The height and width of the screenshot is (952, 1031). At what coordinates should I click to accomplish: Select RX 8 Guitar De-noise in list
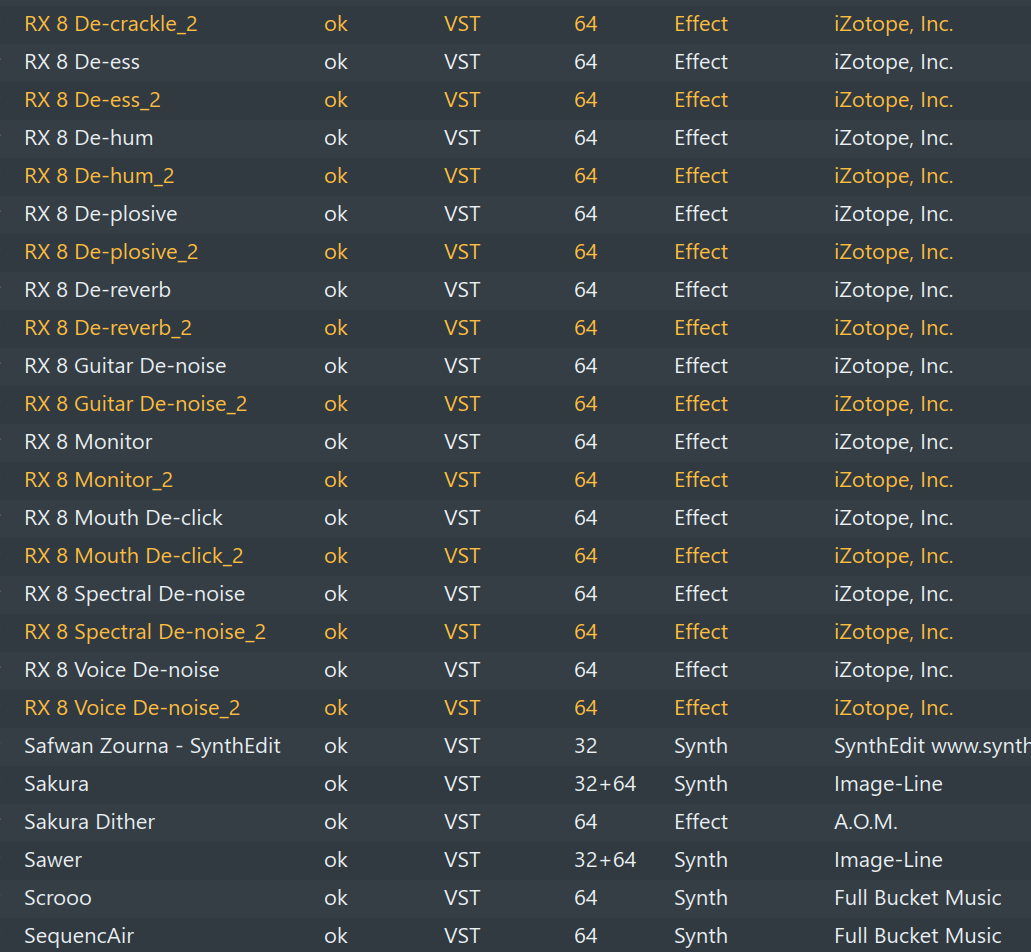[x=125, y=366]
